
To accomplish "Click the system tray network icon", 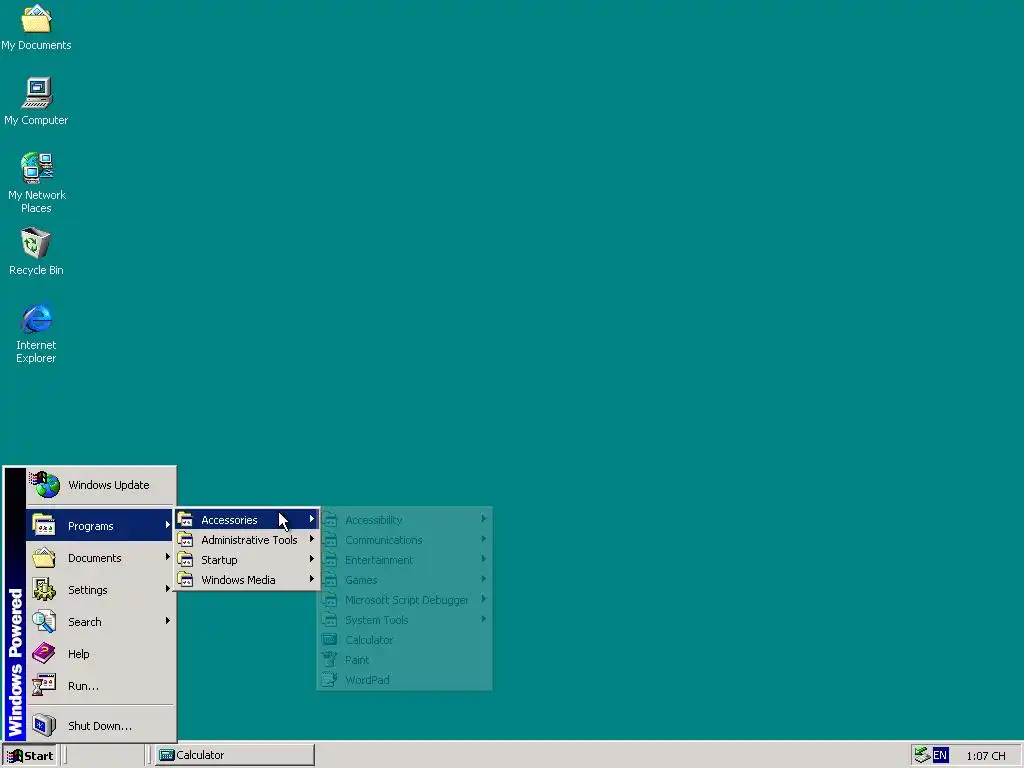I will 921,755.
